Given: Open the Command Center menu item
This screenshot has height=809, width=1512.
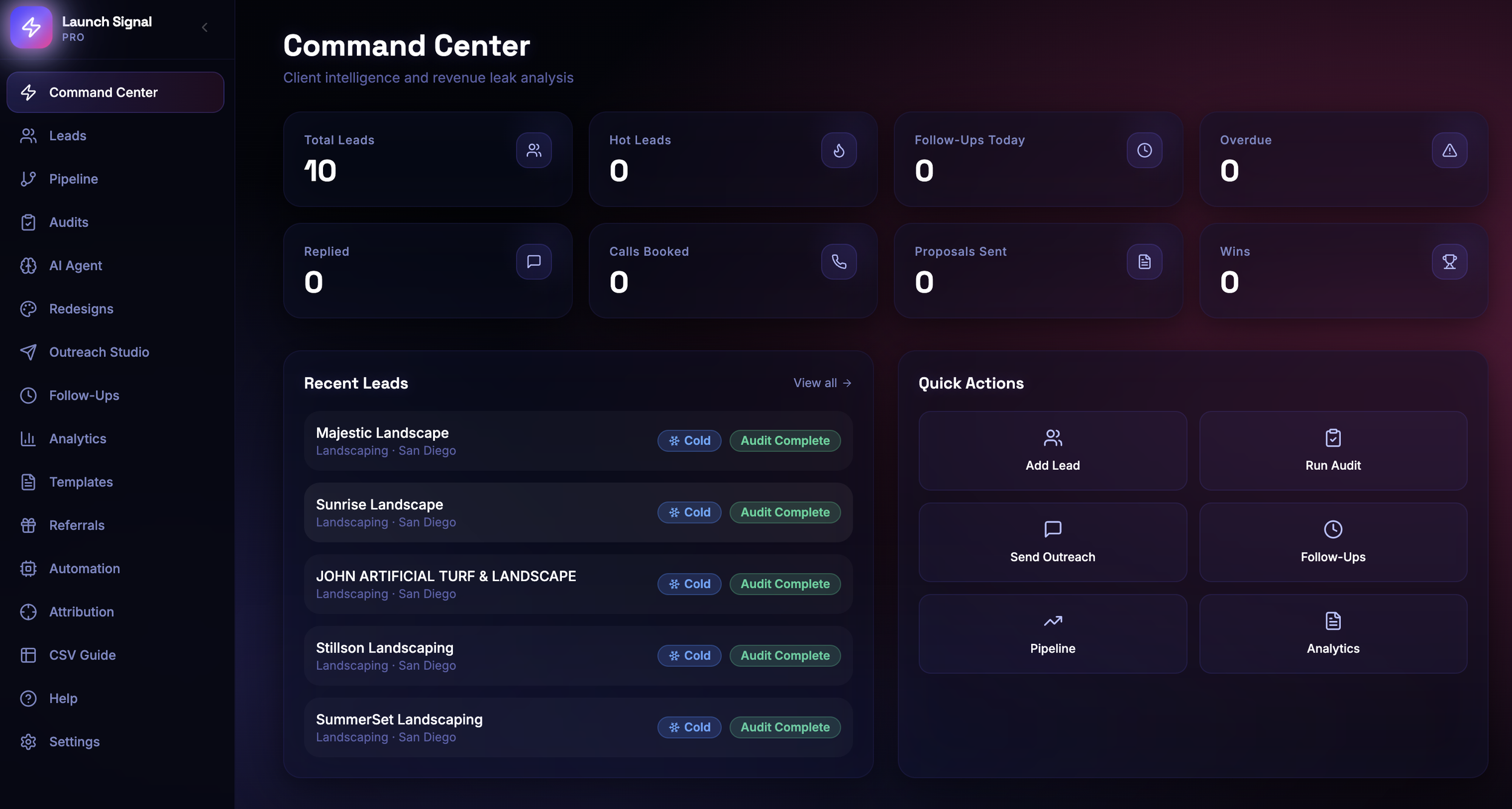Looking at the screenshot, I should click(115, 92).
